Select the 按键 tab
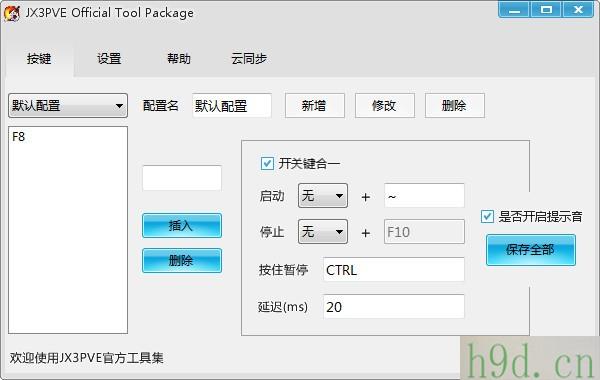Viewport: 600px width, 380px height. pyautogui.click(x=39, y=59)
